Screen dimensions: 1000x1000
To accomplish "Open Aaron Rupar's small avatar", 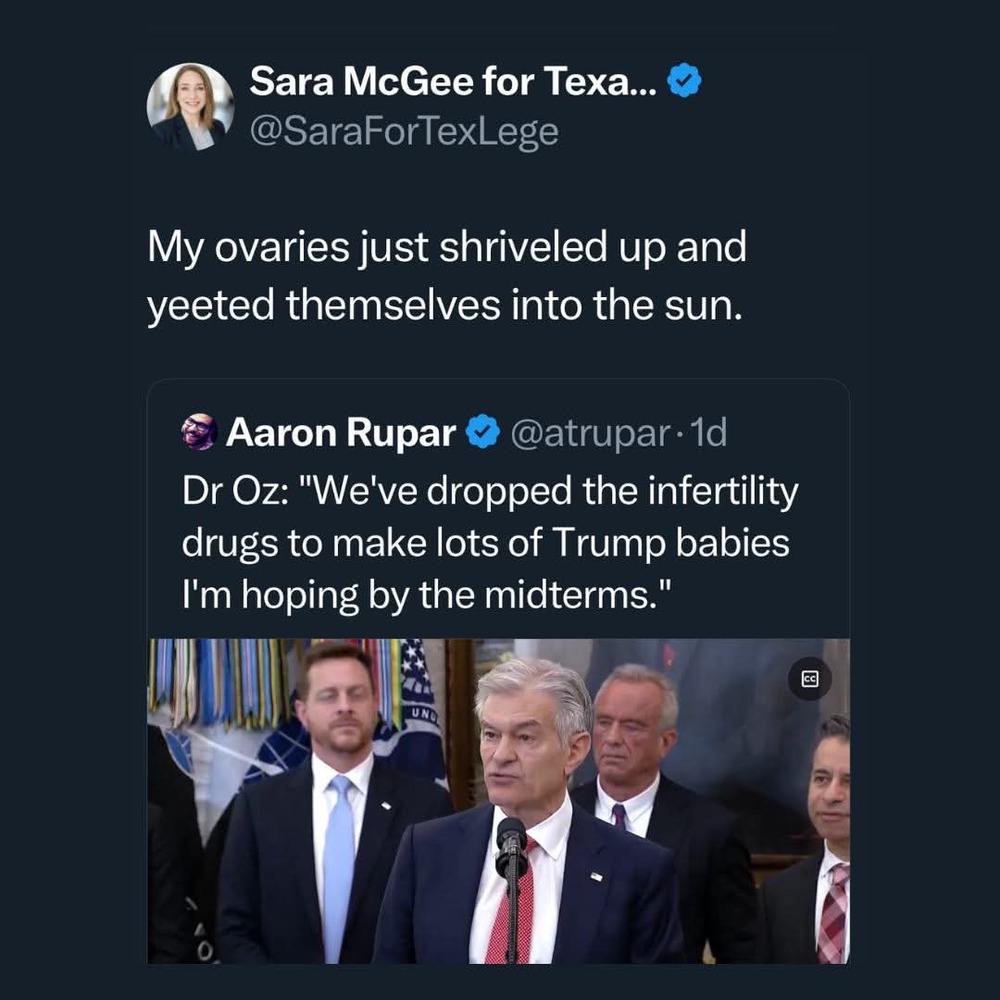I will [x=199, y=432].
